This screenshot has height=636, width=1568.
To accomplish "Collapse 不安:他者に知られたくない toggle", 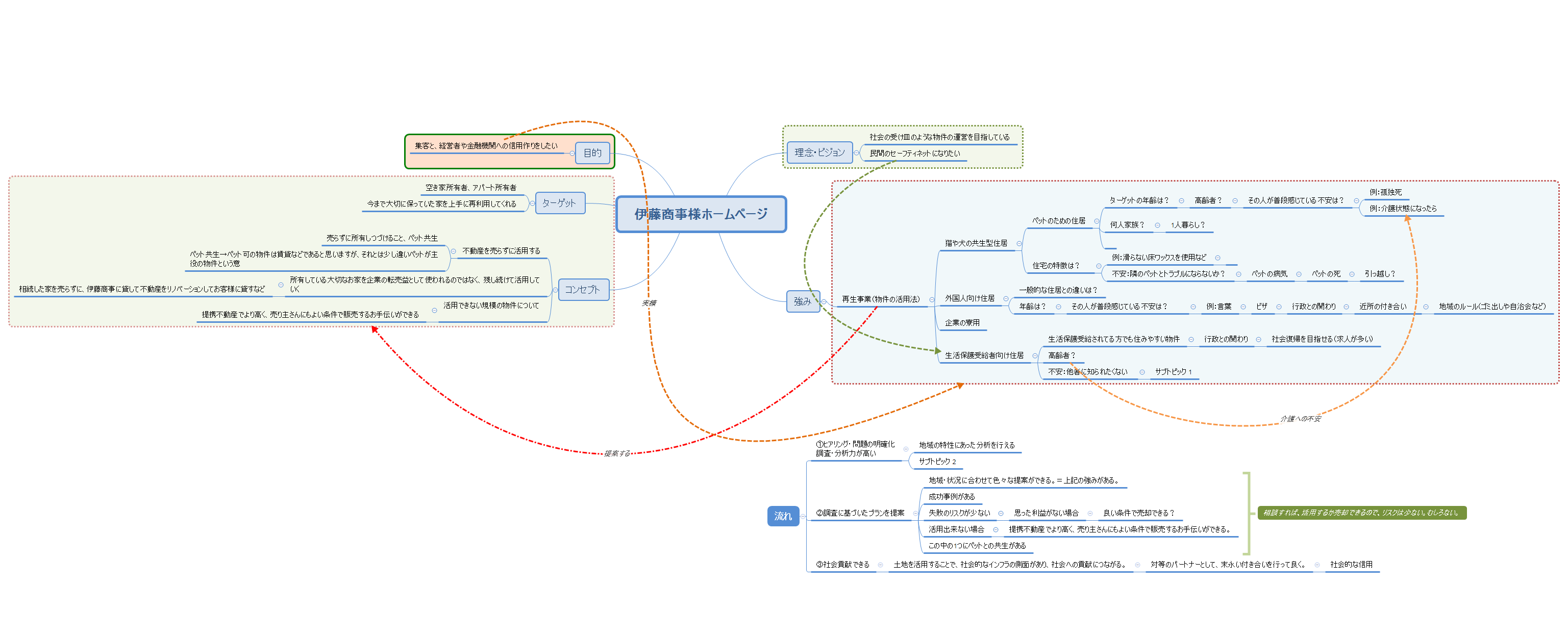I will click(x=1142, y=372).
